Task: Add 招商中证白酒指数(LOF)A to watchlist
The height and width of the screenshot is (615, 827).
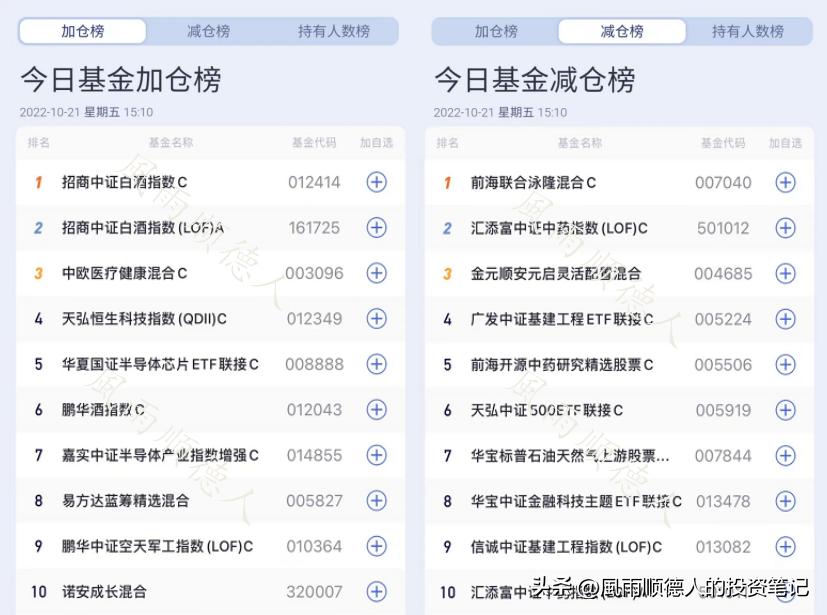Action: pyautogui.click(x=377, y=228)
